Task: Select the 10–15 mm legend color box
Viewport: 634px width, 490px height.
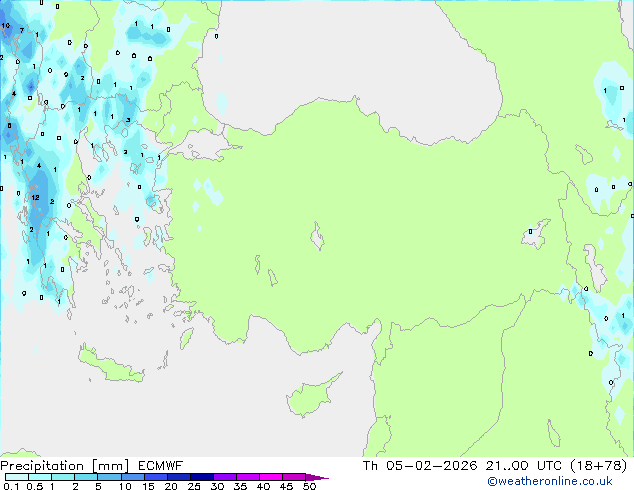Action: click(x=132, y=477)
